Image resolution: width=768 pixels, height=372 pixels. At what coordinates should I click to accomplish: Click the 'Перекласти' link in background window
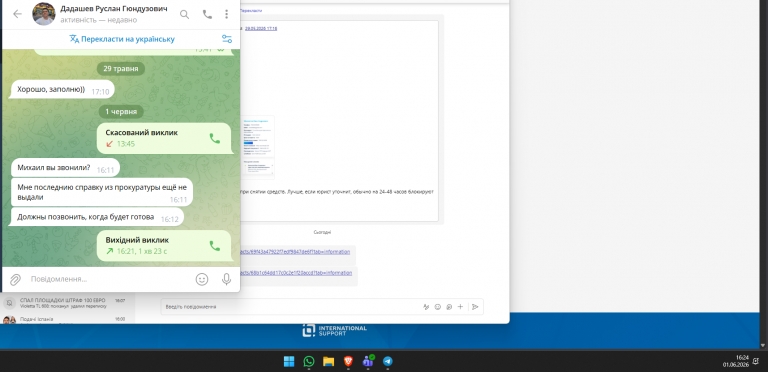[250, 10]
